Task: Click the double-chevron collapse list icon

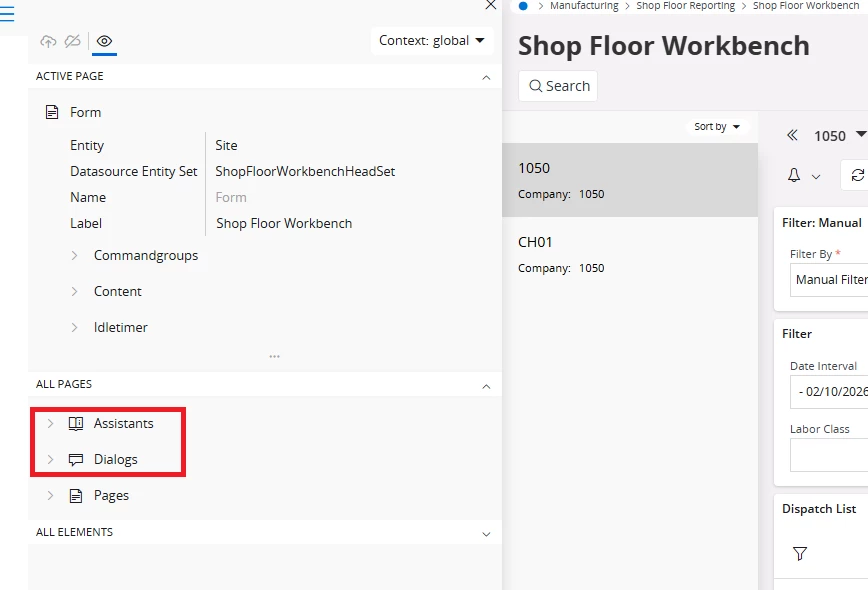Action: [792, 136]
